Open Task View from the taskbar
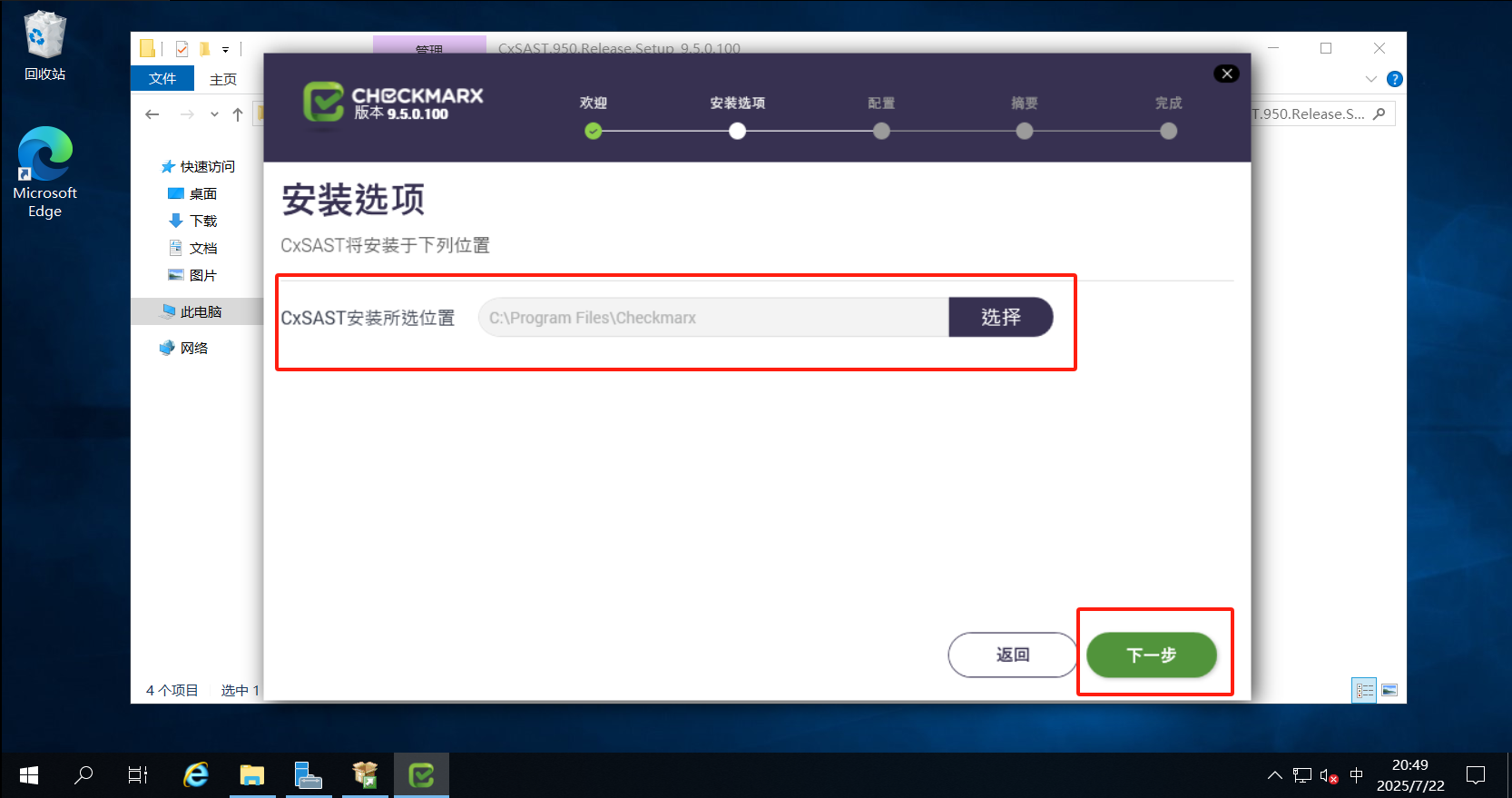The height and width of the screenshot is (798, 1512). [138, 775]
